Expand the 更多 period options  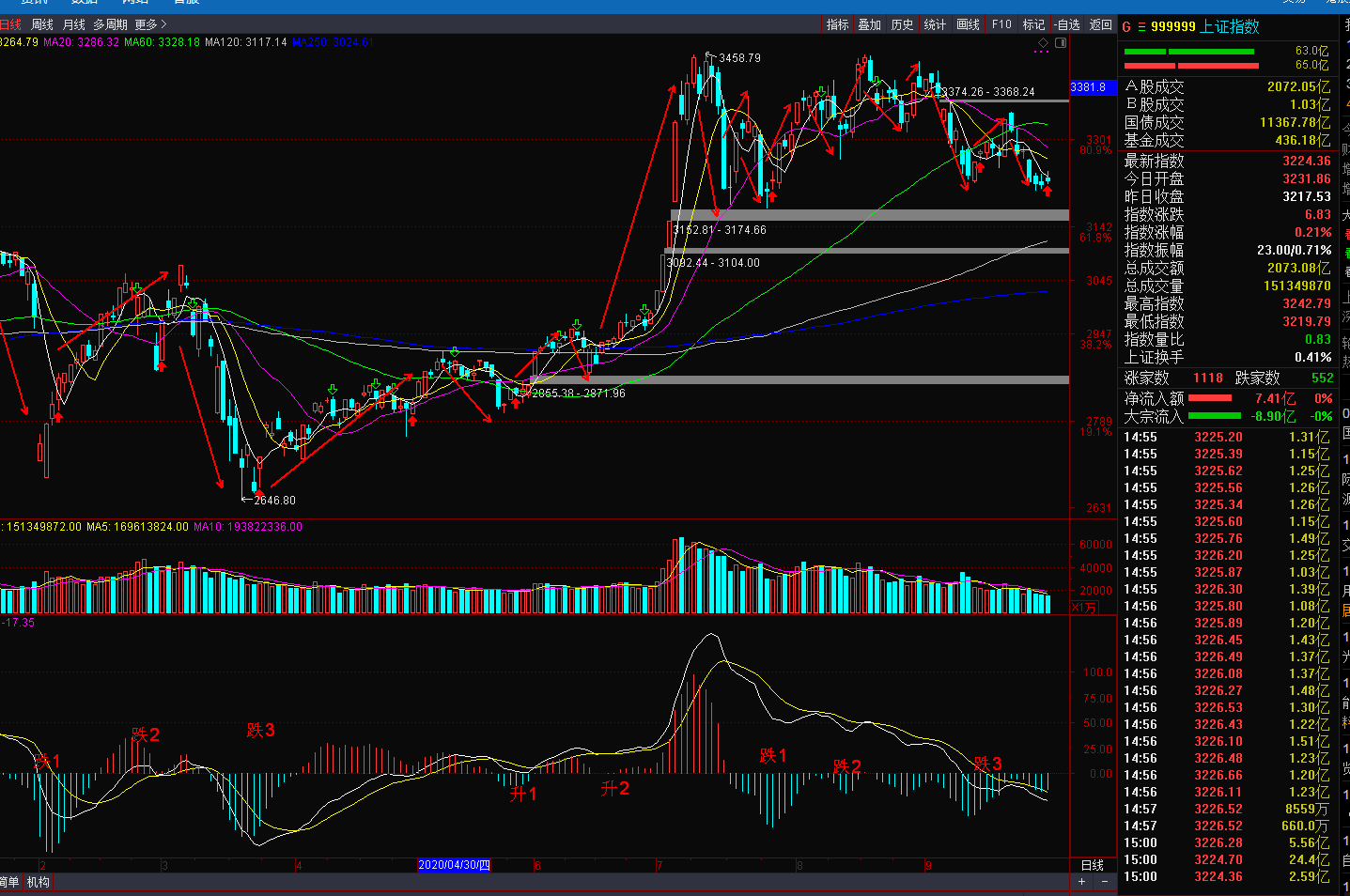point(150,24)
